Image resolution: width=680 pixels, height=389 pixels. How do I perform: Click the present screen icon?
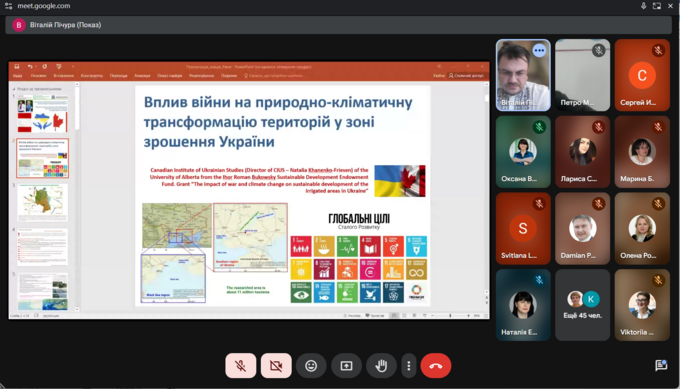[346, 366]
